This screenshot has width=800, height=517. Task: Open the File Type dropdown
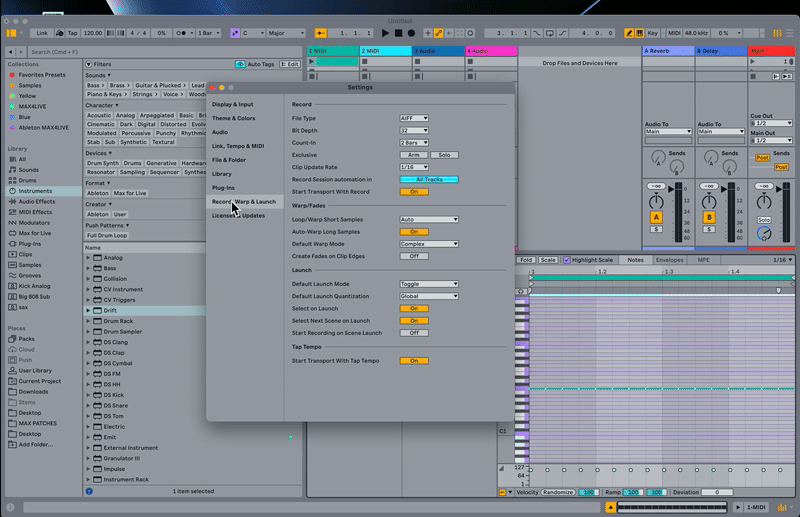pos(413,118)
